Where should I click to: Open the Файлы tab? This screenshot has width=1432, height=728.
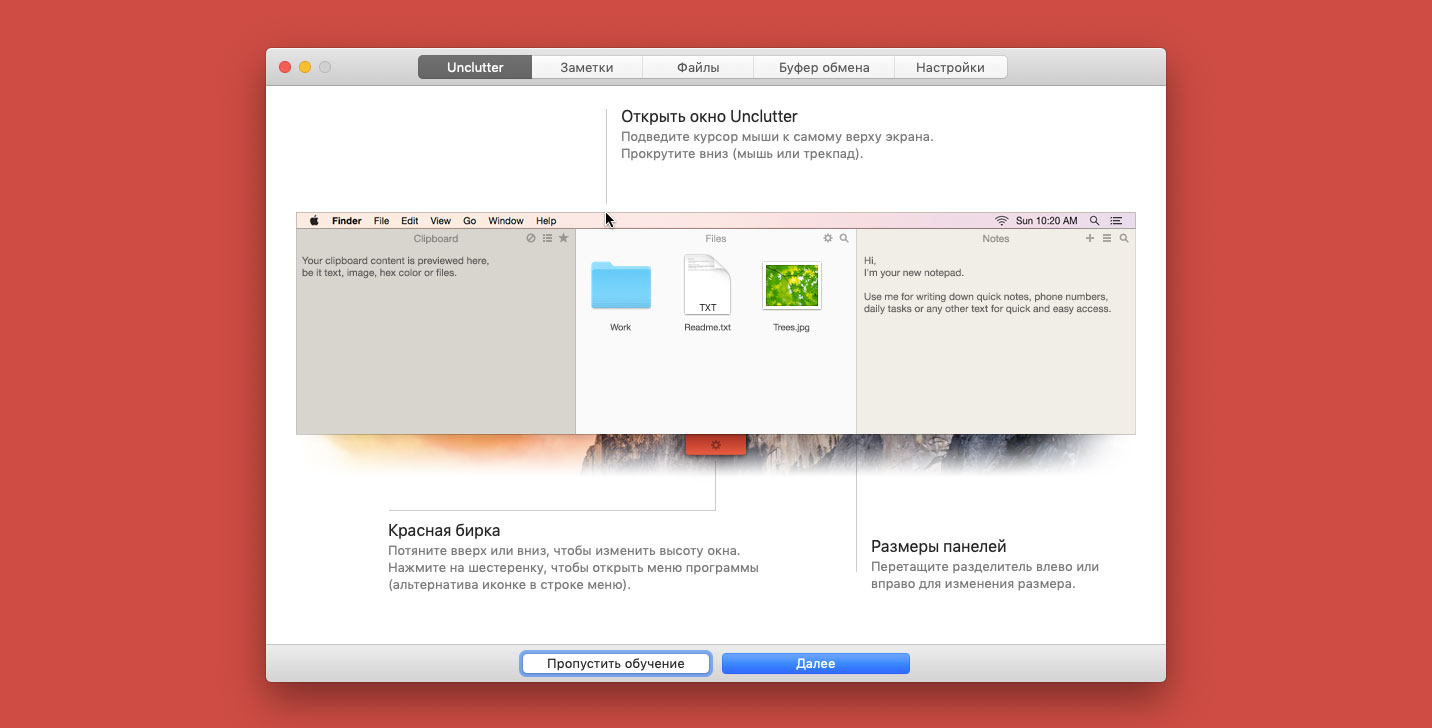[x=697, y=68]
